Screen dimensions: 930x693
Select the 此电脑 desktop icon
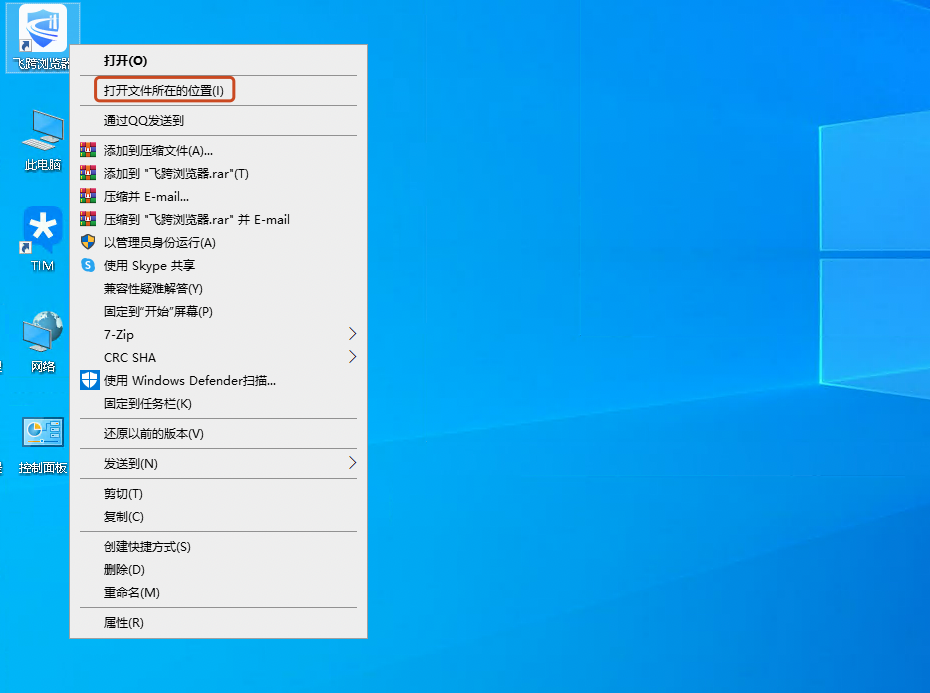pos(43,133)
